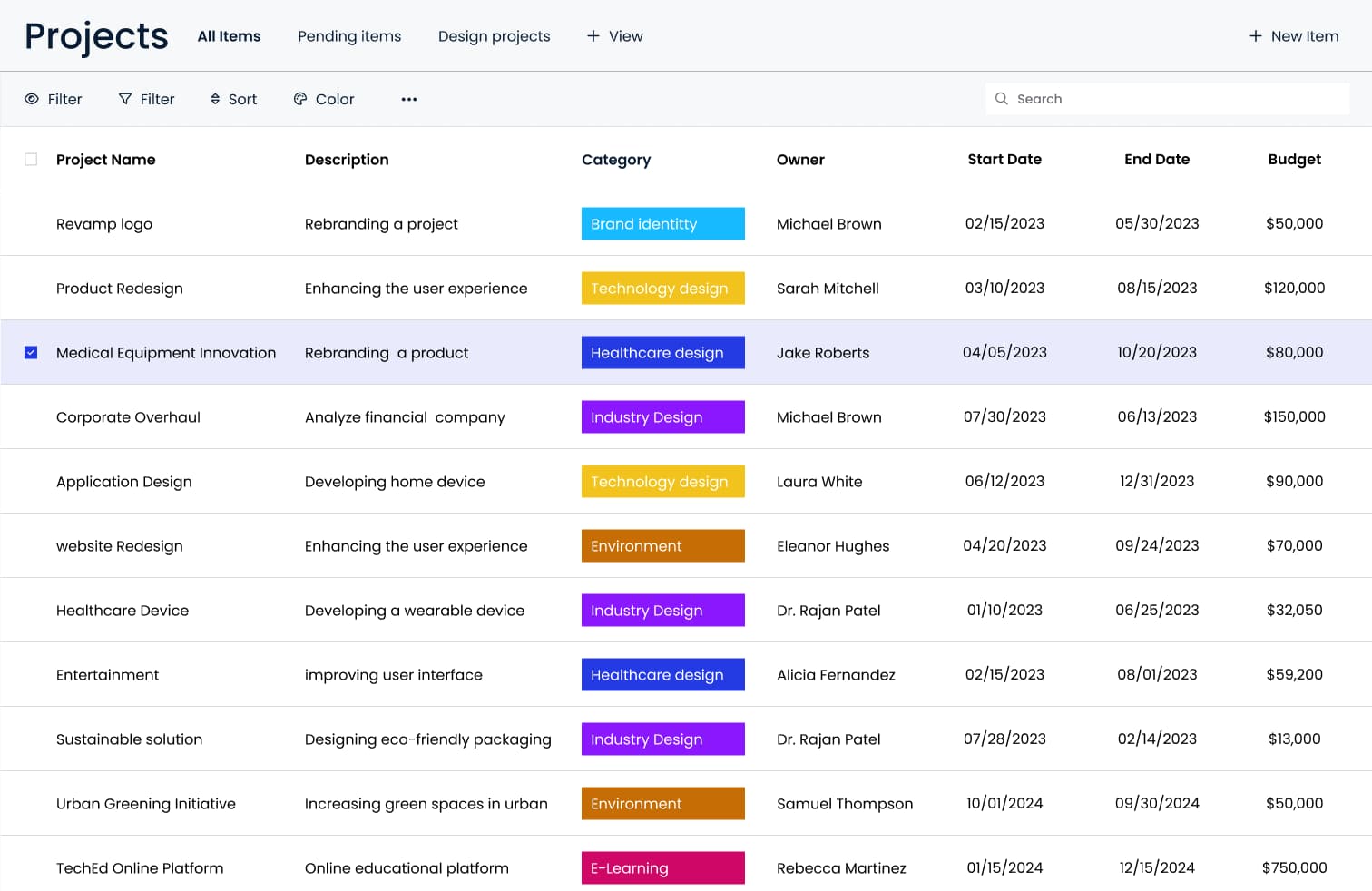Open the TechEd Online Platform project
This screenshot has width=1372, height=891.
[140, 868]
